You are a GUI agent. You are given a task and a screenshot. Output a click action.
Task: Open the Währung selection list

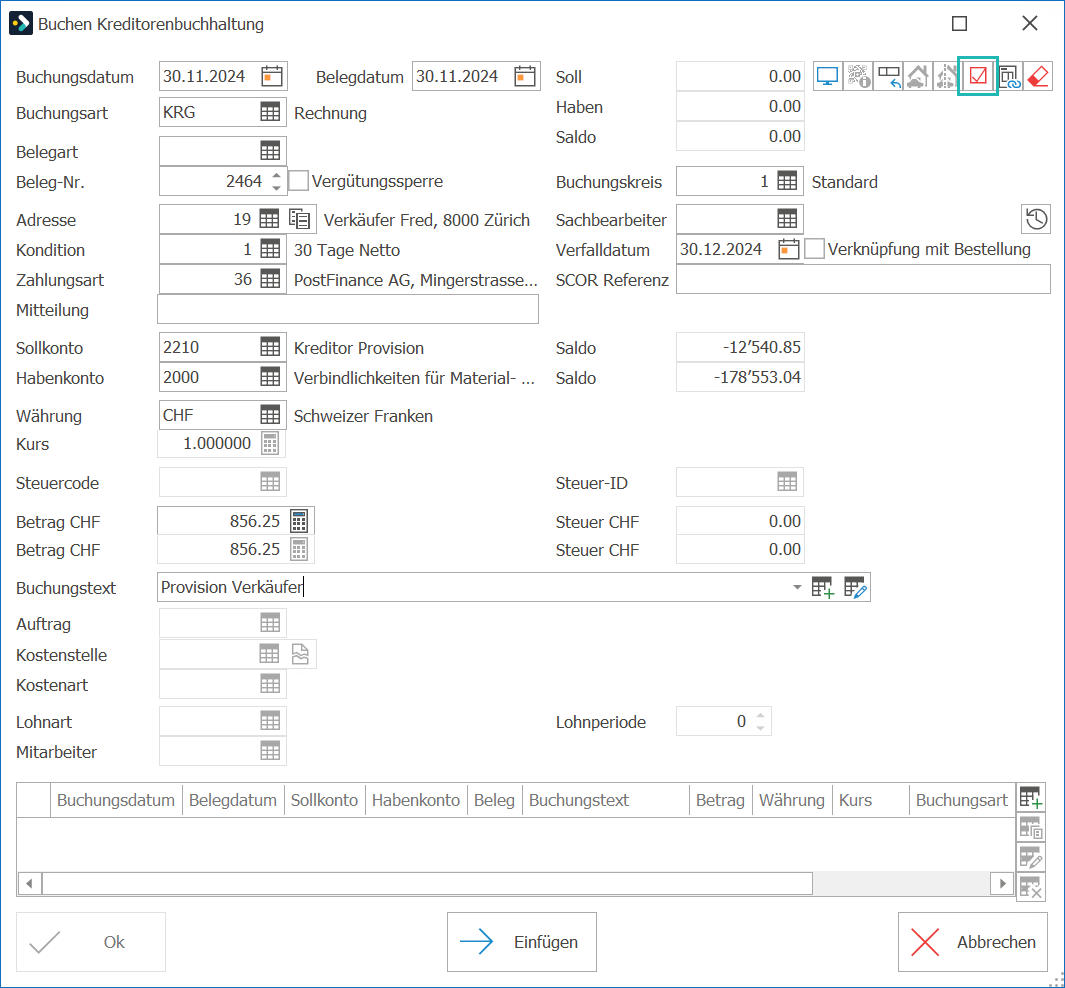[270, 415]
